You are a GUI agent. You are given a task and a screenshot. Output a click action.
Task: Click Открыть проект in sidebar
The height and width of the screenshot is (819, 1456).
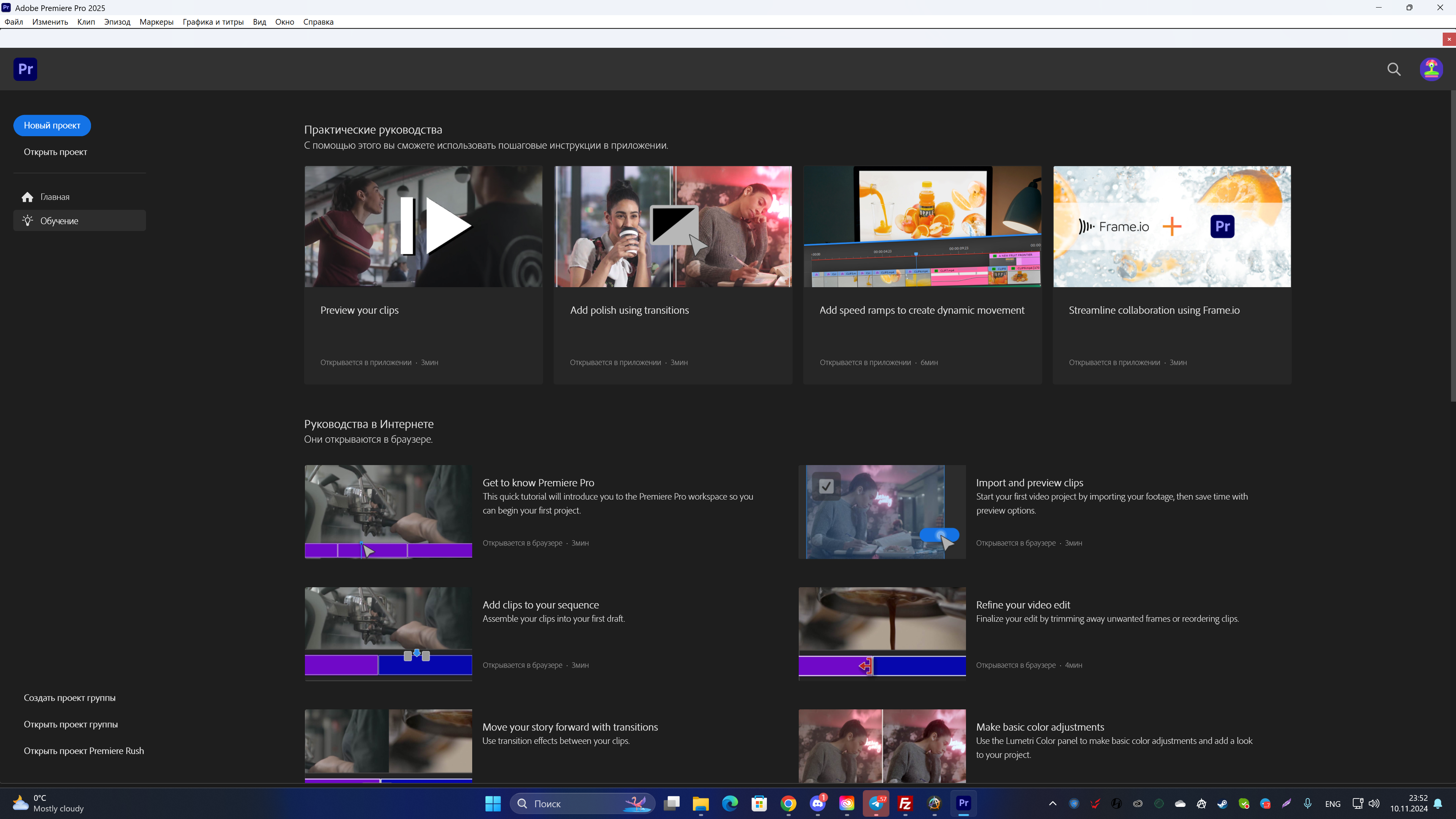(55, 152)
